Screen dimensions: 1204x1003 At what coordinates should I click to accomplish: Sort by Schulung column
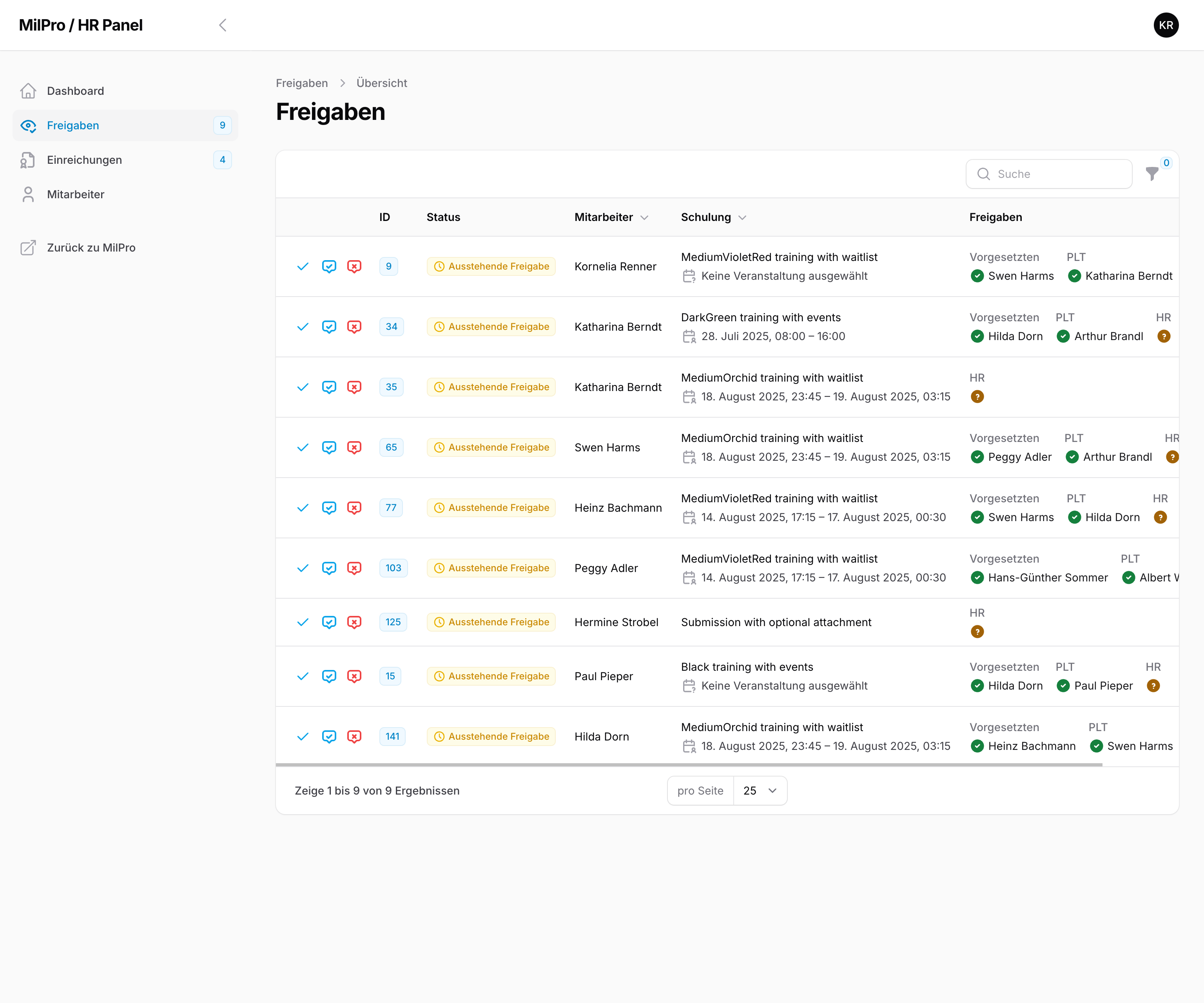click(x=713, y=217)
